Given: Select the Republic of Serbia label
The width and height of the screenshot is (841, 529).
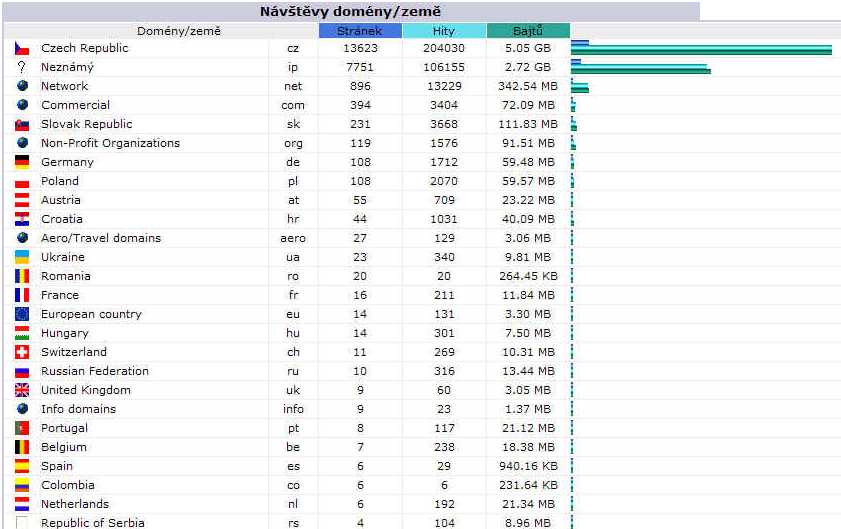Looking at the screenshot, I should (x=93, y=523).
